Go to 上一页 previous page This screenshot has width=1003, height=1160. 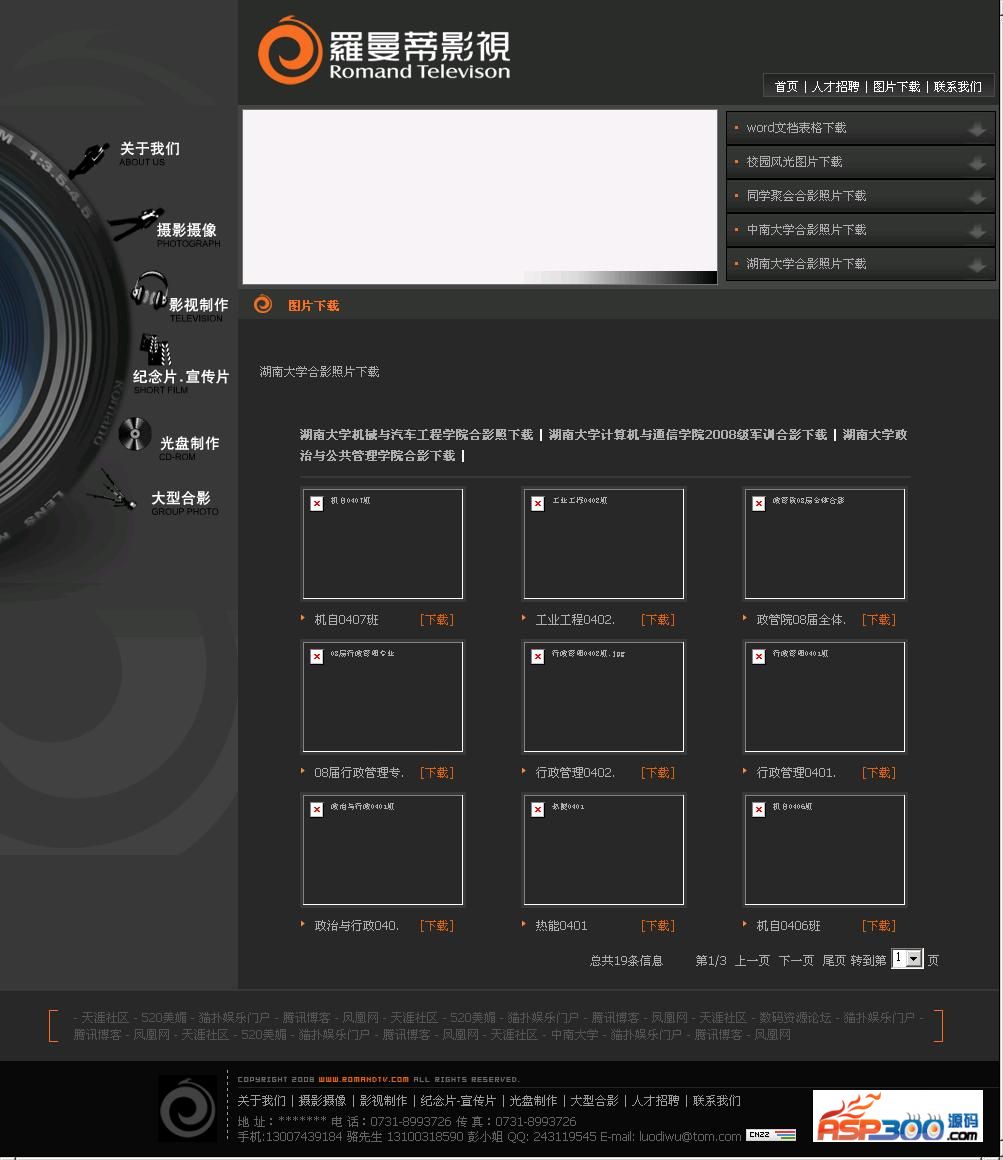[752, 961]
